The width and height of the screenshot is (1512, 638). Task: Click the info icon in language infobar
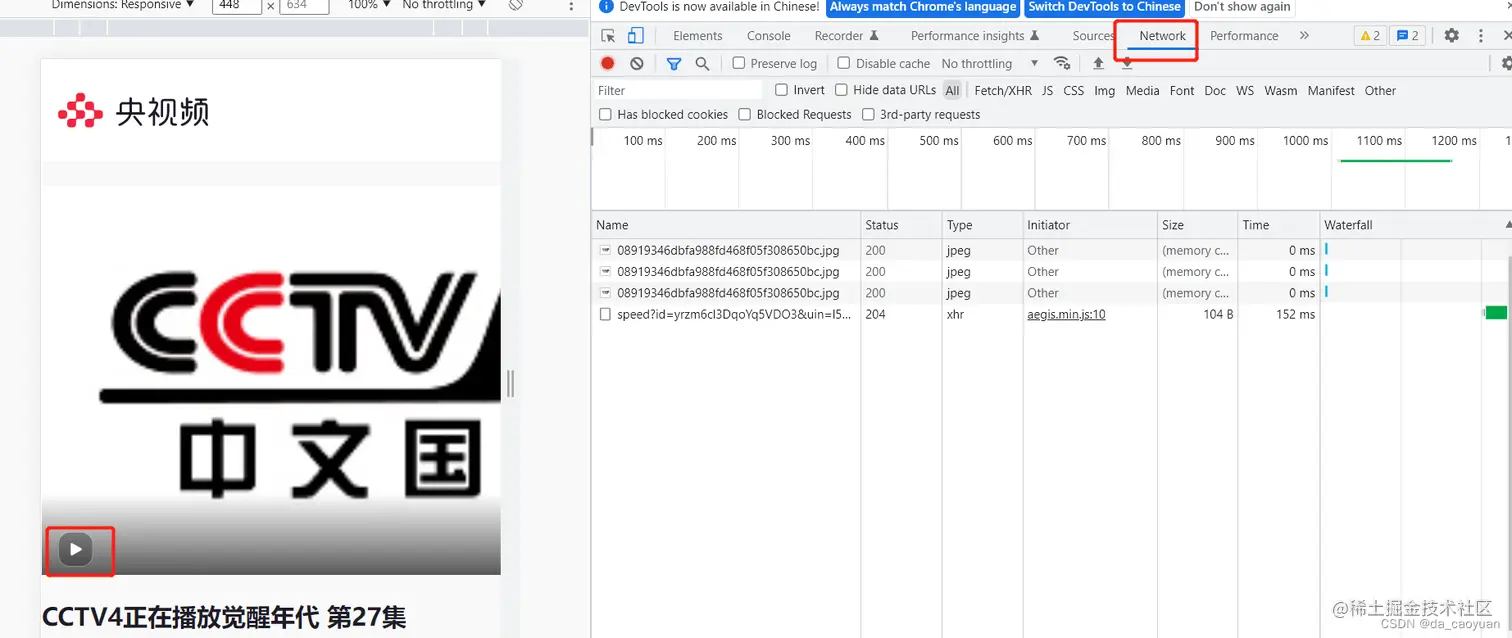click(x=606, y=6)
